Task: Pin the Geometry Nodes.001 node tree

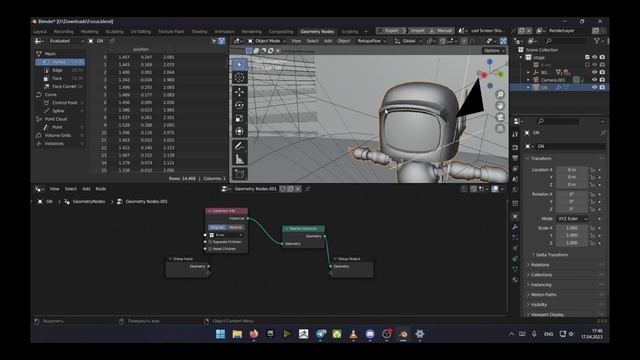Action: point(308,189)
